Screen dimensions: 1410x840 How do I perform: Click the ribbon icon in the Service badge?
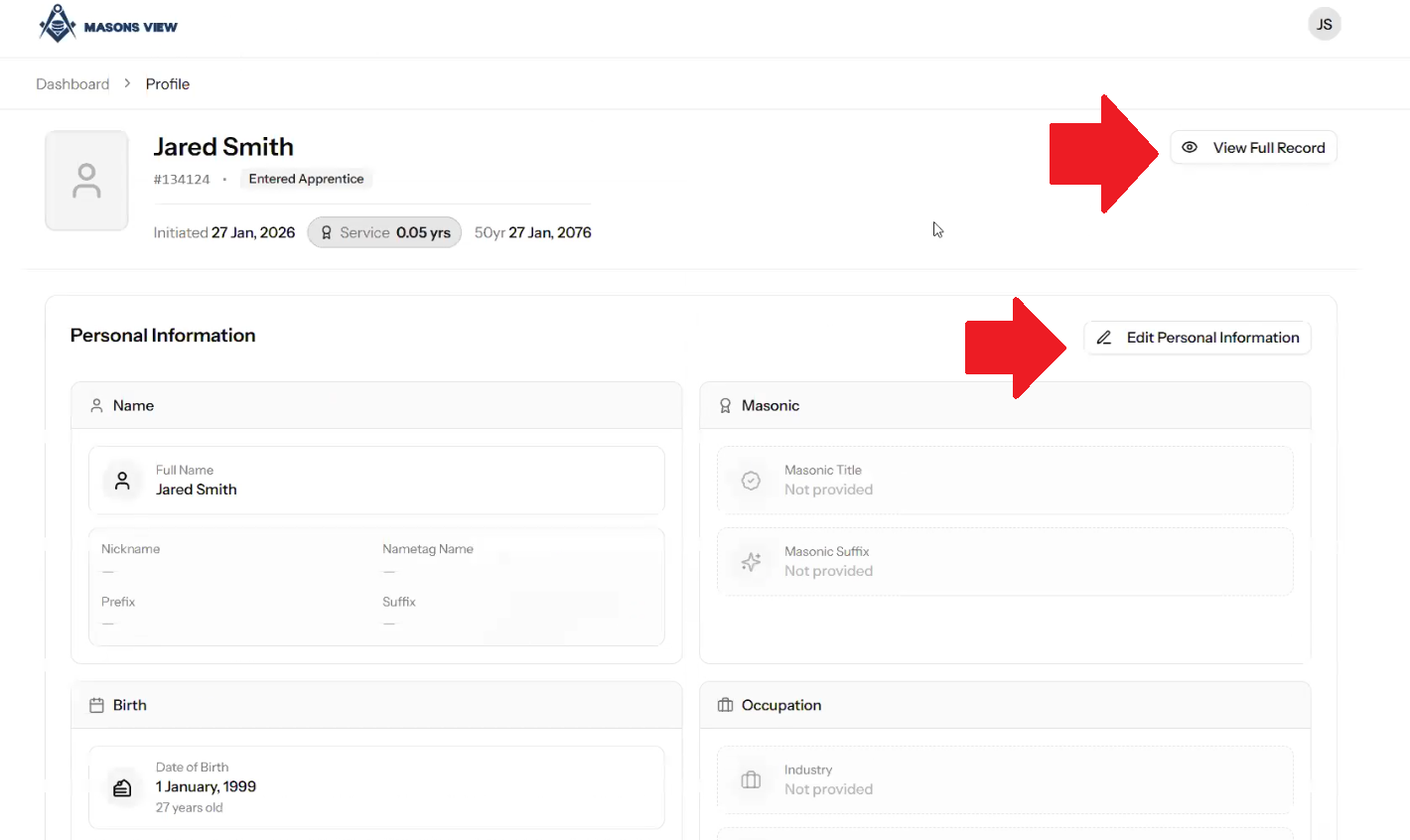click(x=326, y=232)
